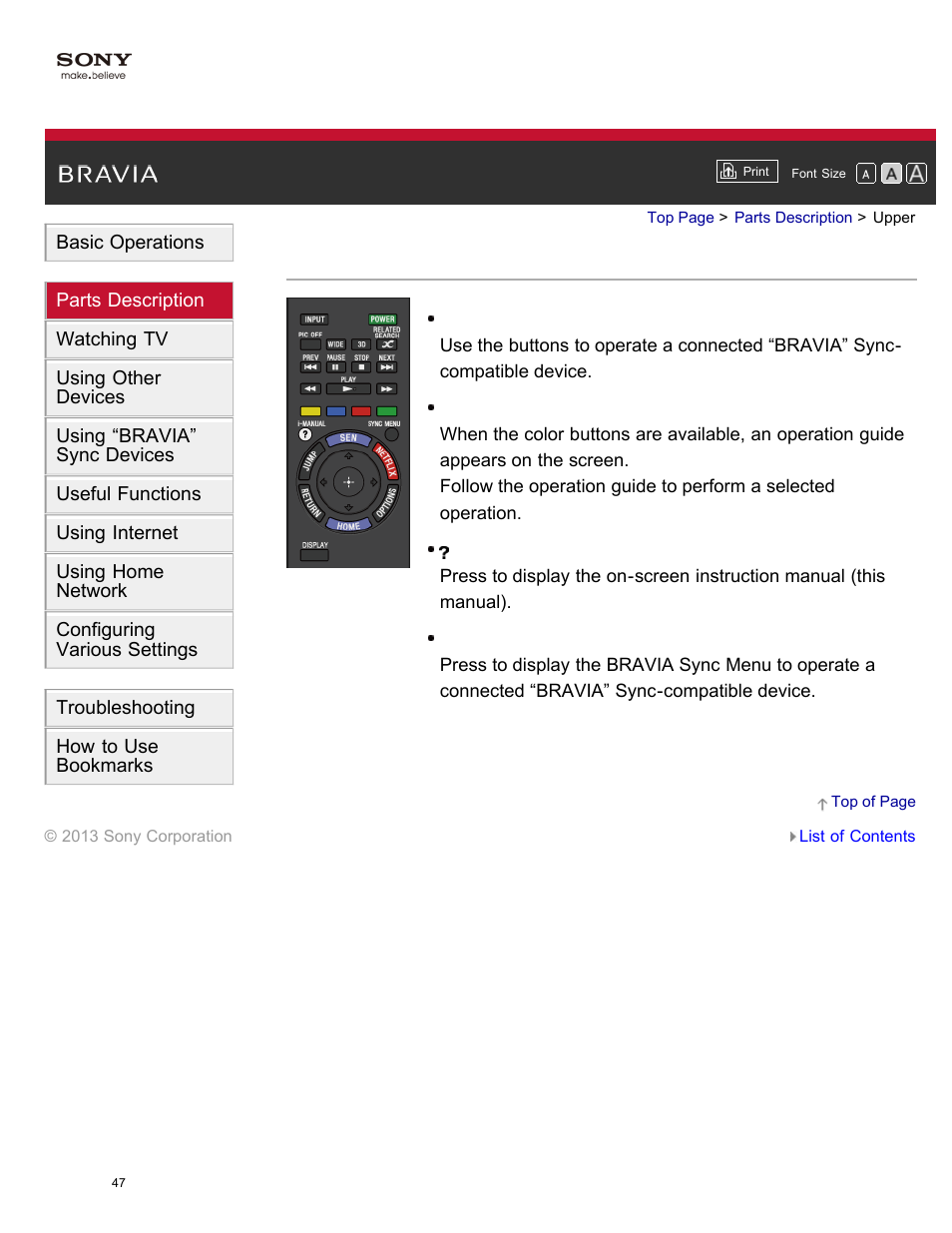Click the left arrow on the remote d-pad
The height and width of the screenshot is (1233, 952).
pyautogui.click(x=322, y=482)
